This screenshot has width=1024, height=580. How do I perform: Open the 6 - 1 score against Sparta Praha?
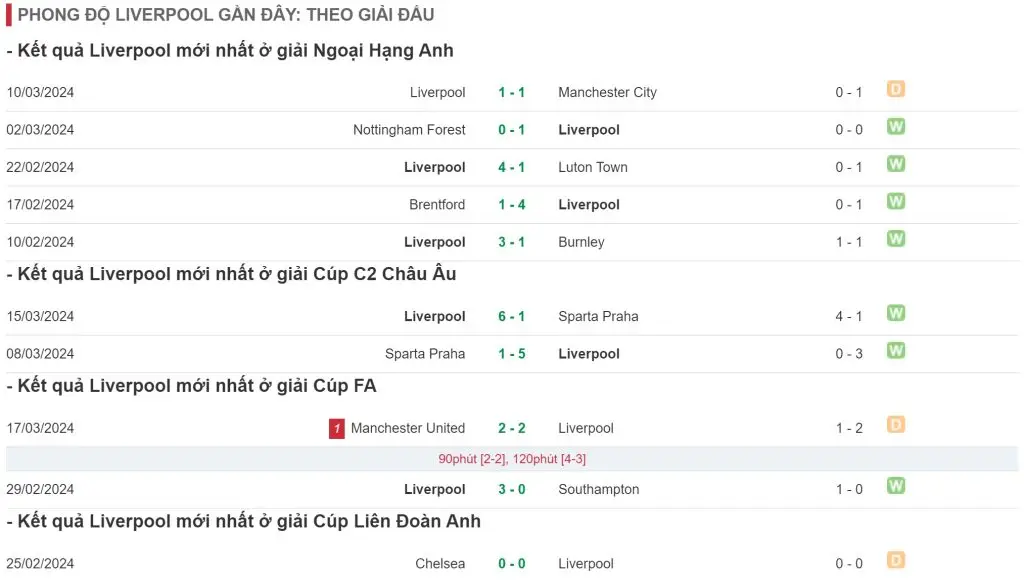pos(511,316)
